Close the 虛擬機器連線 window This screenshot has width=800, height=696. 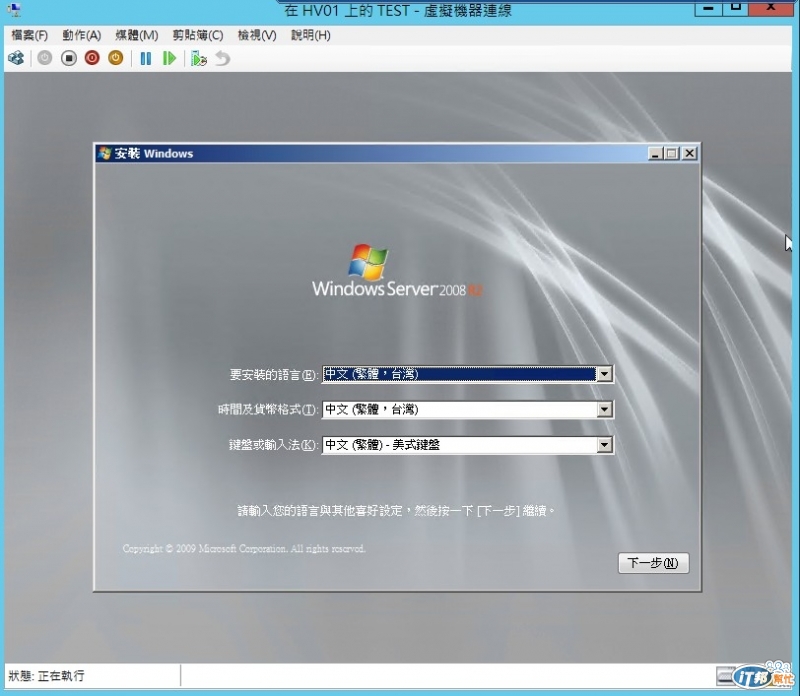(x=771, y=8)
